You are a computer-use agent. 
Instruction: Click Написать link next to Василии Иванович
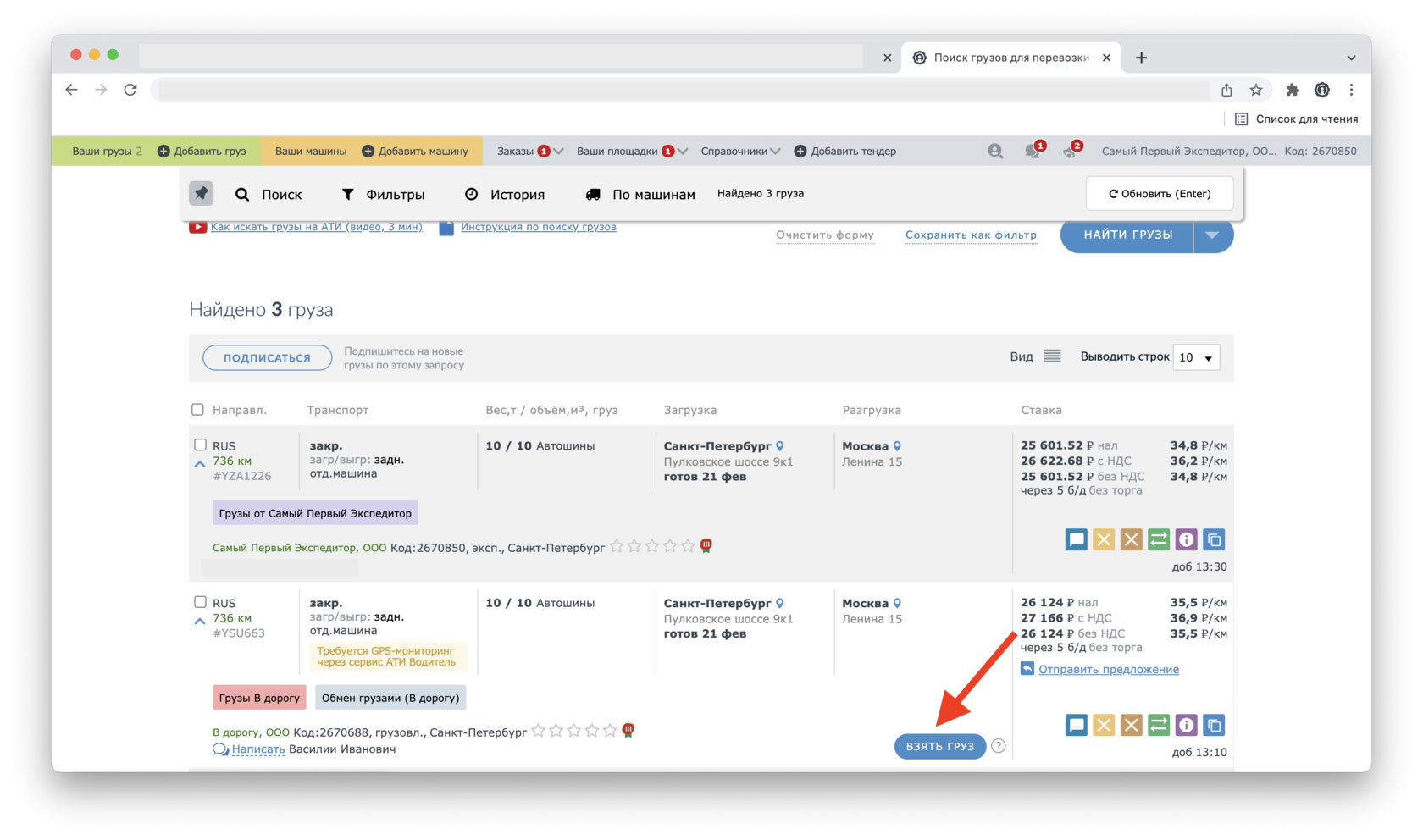click(257, 749)
